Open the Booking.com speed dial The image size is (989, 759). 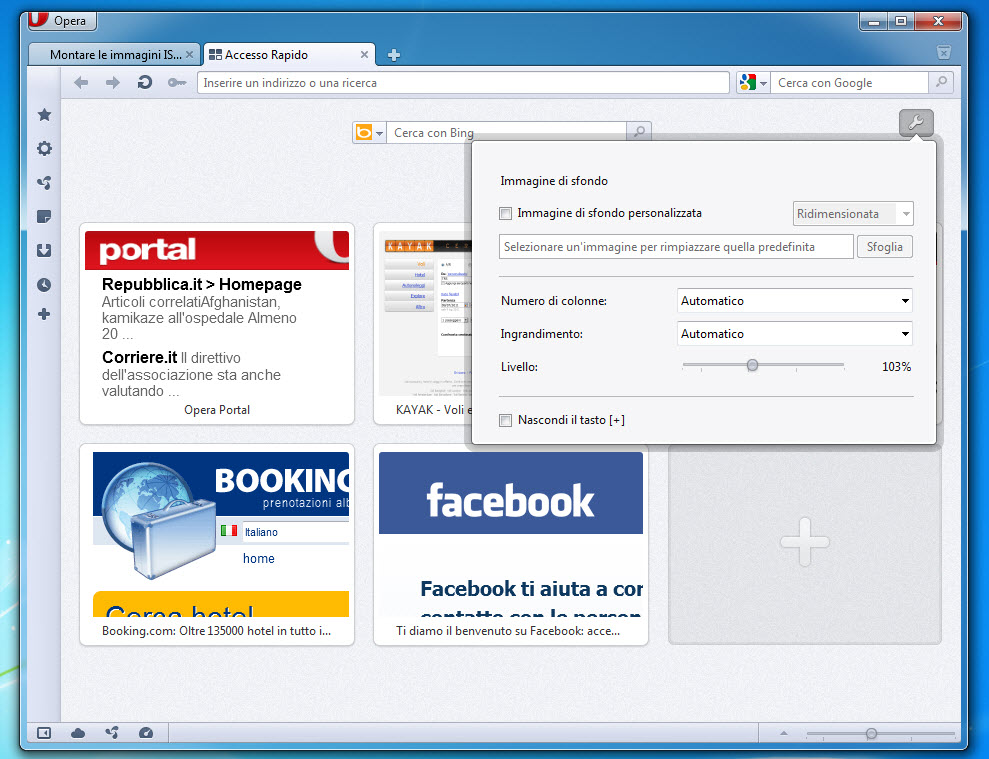tap(217, 544)
